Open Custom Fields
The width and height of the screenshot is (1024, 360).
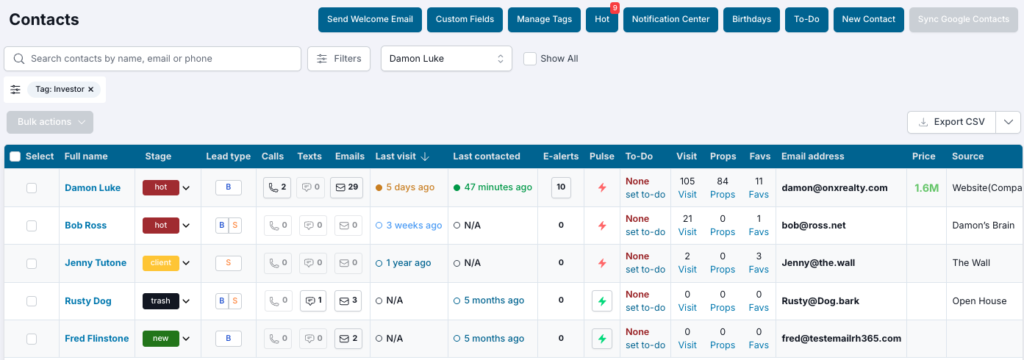(x=465, y=20)
